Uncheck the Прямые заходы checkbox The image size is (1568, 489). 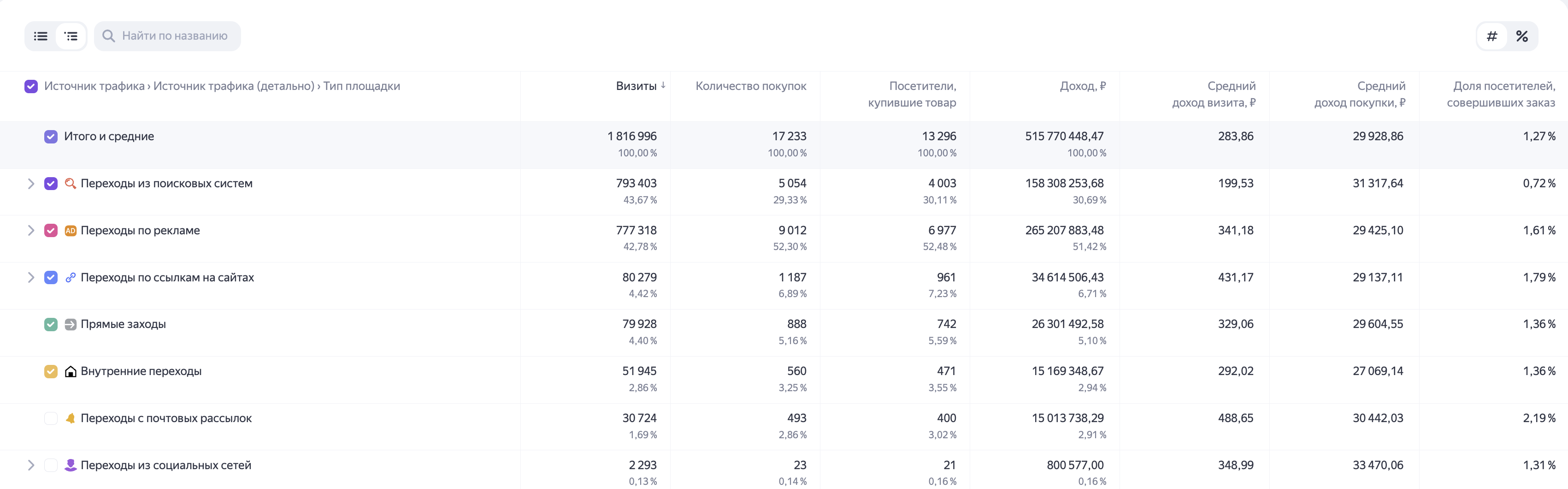pos(51,325)
